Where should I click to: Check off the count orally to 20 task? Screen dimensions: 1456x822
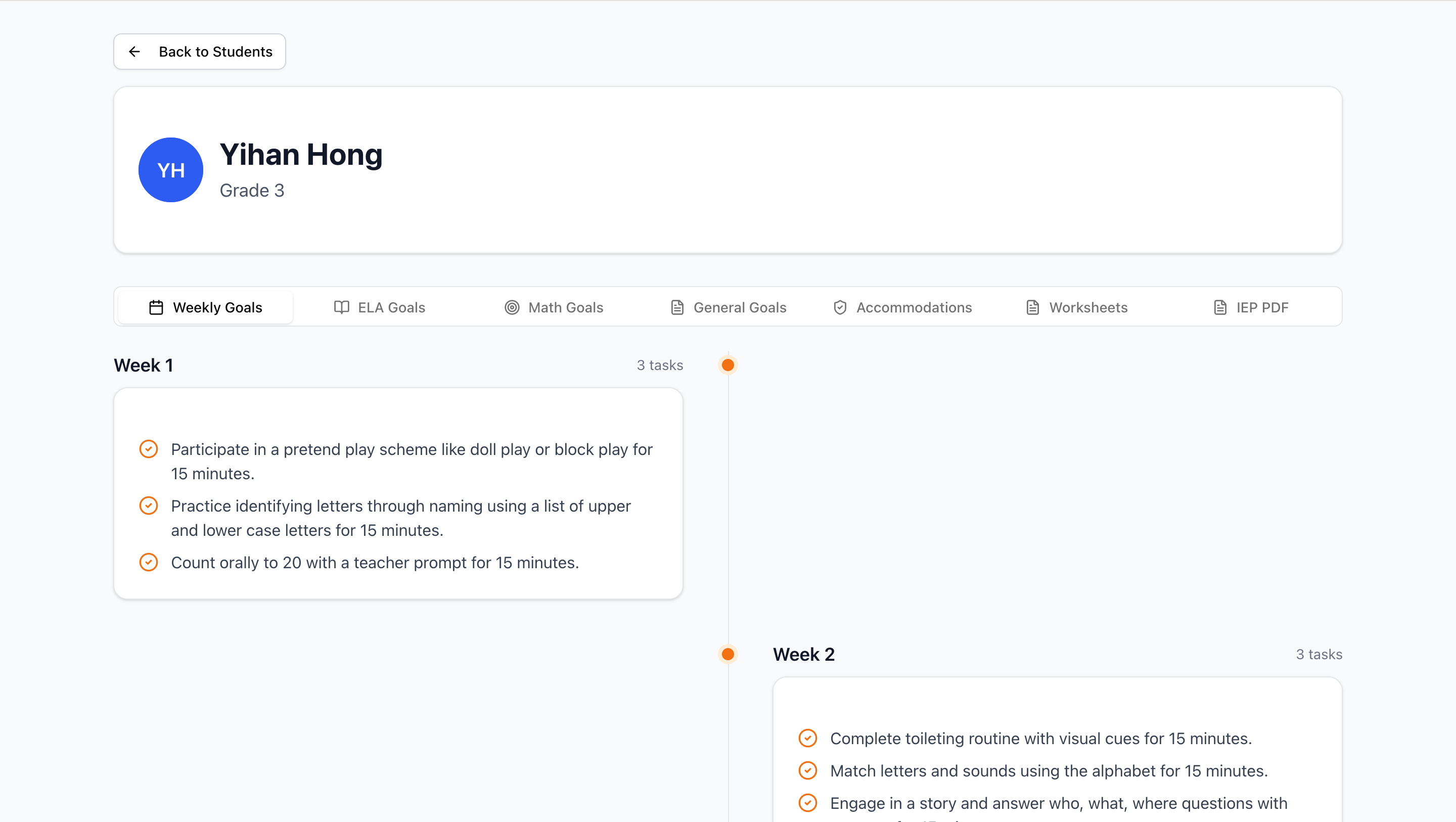[x=149, y=562]
